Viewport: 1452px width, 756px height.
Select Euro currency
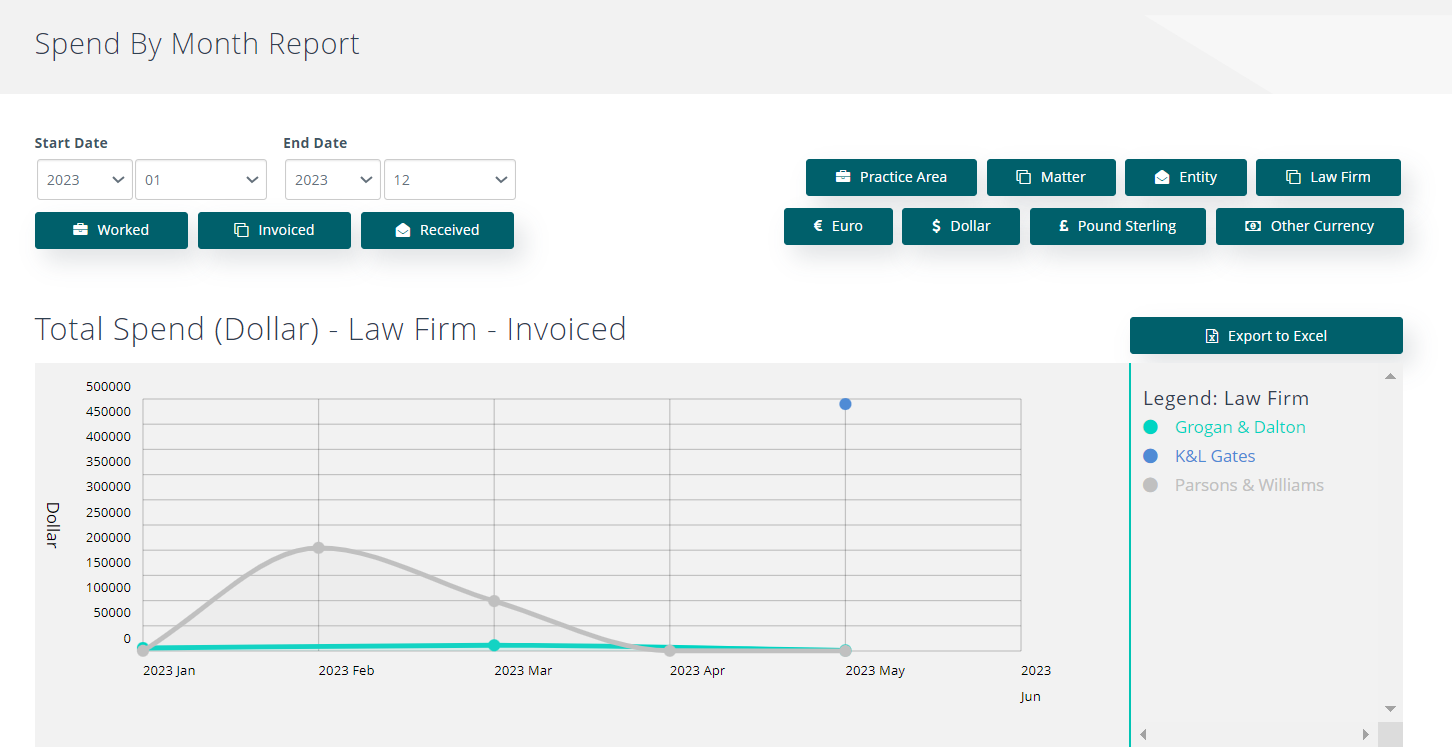coord(838,226)
